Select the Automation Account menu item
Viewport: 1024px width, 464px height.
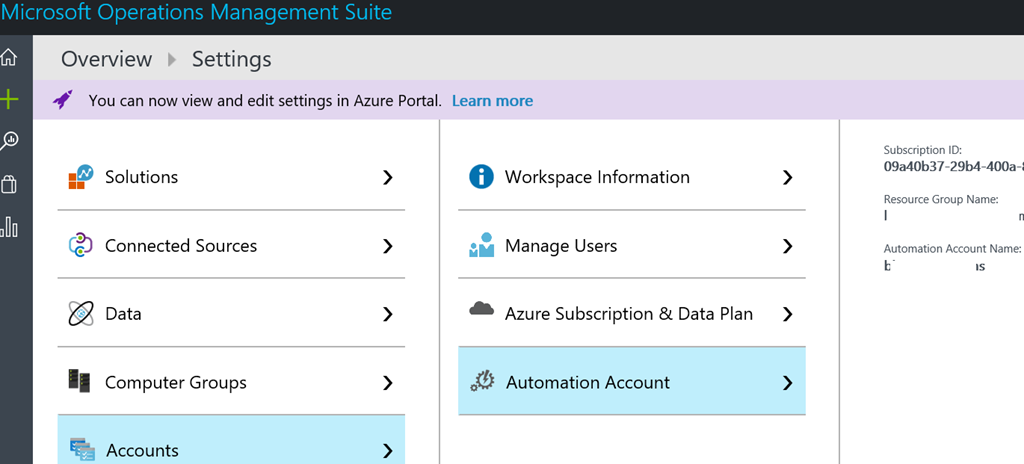click(588, 382)
